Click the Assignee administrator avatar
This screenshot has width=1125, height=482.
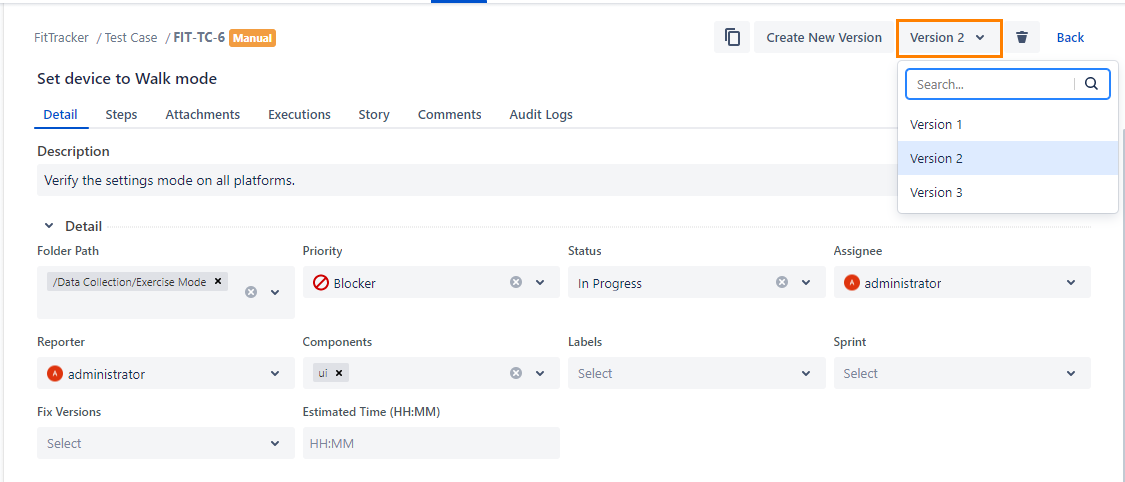point(852,283)
